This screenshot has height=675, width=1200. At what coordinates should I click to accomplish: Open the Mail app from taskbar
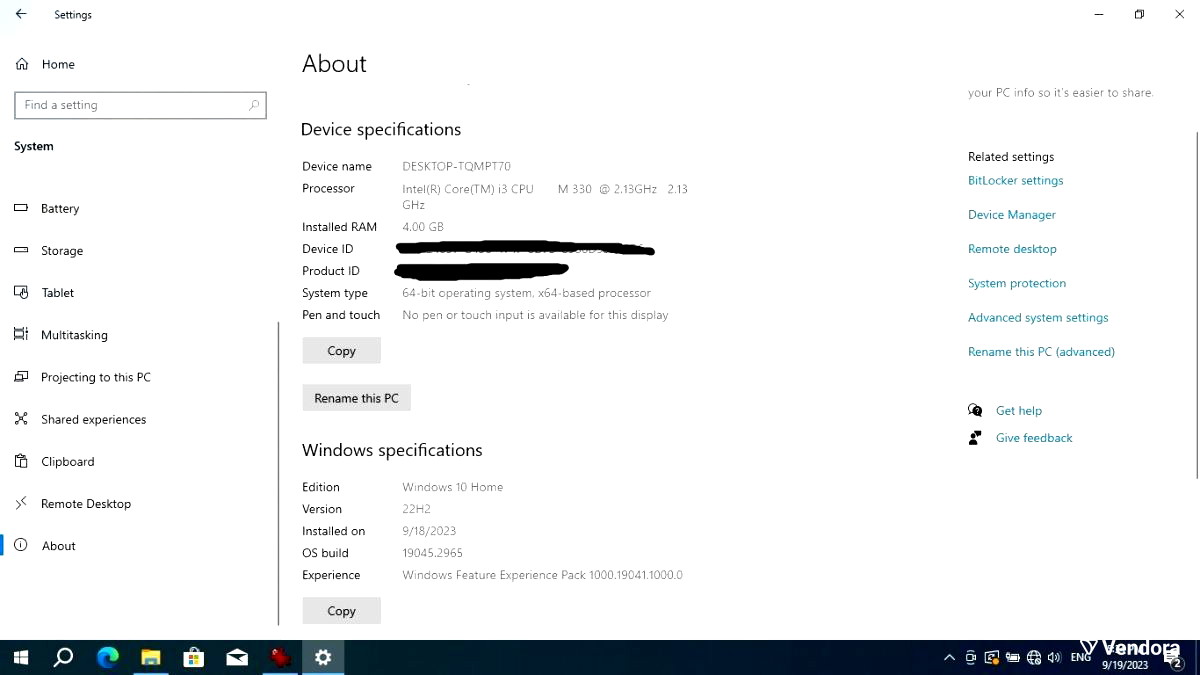pos(237,657)
